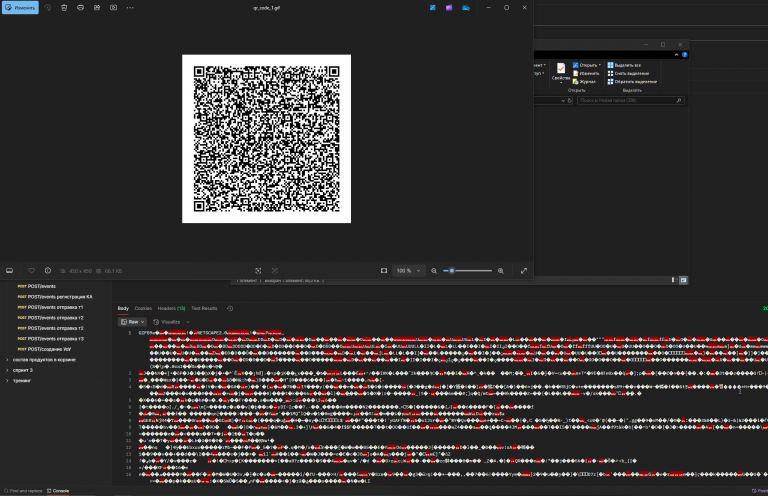Switch to the Test Results tab
The height and width of the screenshot is (496, 768).
point(204,308)
